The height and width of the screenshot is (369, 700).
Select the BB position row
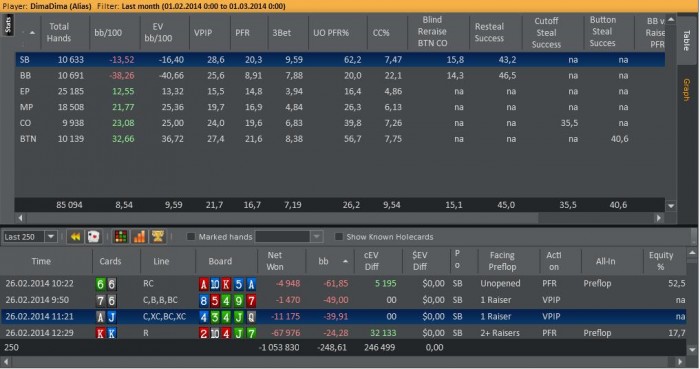[340, 75]
